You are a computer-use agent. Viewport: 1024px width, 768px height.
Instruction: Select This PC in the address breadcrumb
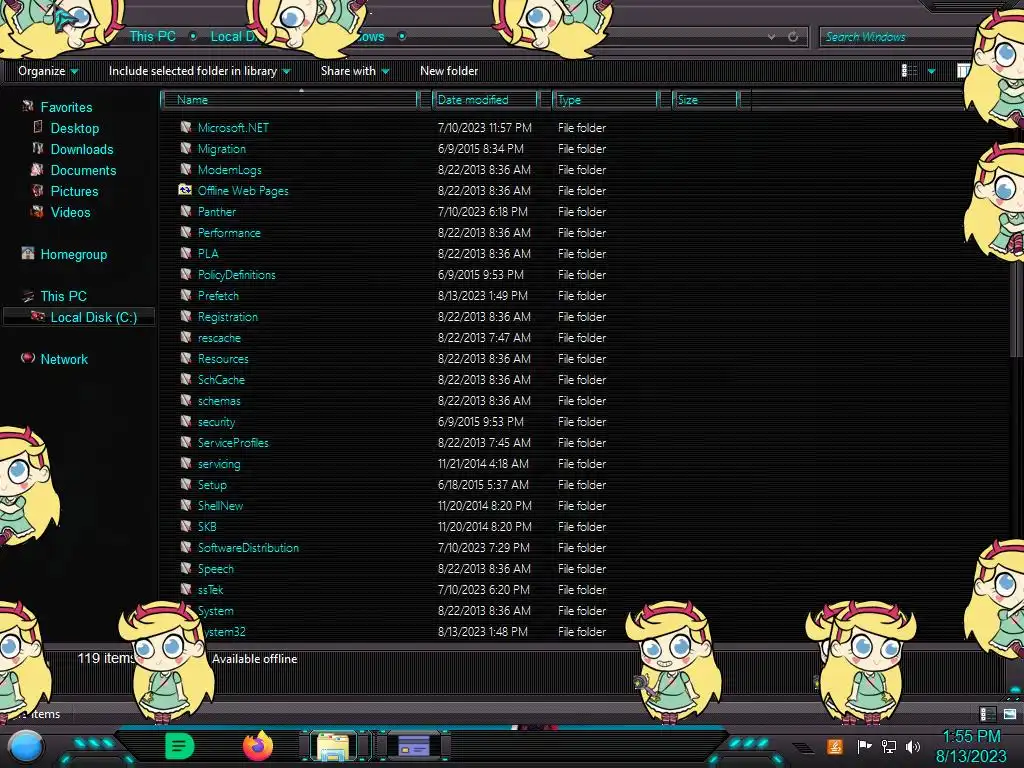click(152, 37)
